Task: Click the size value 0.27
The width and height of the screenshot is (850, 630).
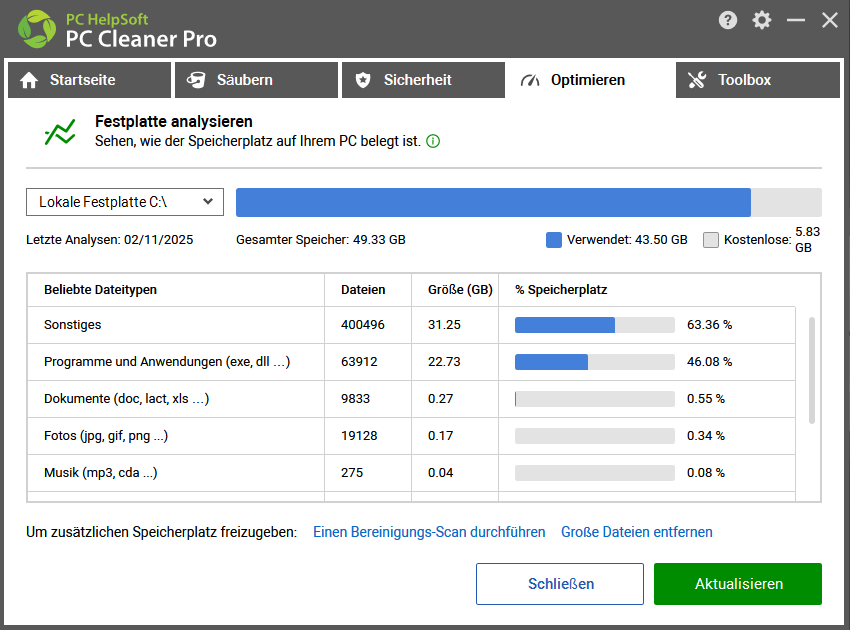Action: pos(440,398)
